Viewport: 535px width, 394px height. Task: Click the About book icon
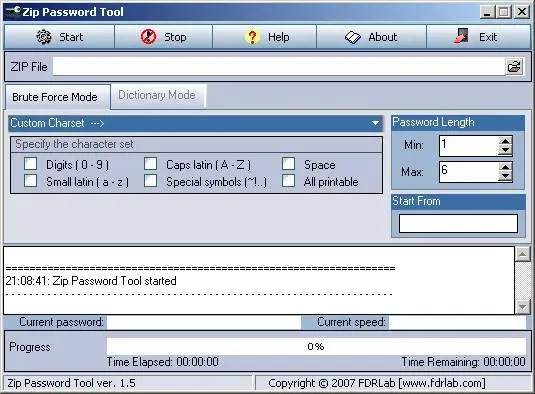click(352, 37)
